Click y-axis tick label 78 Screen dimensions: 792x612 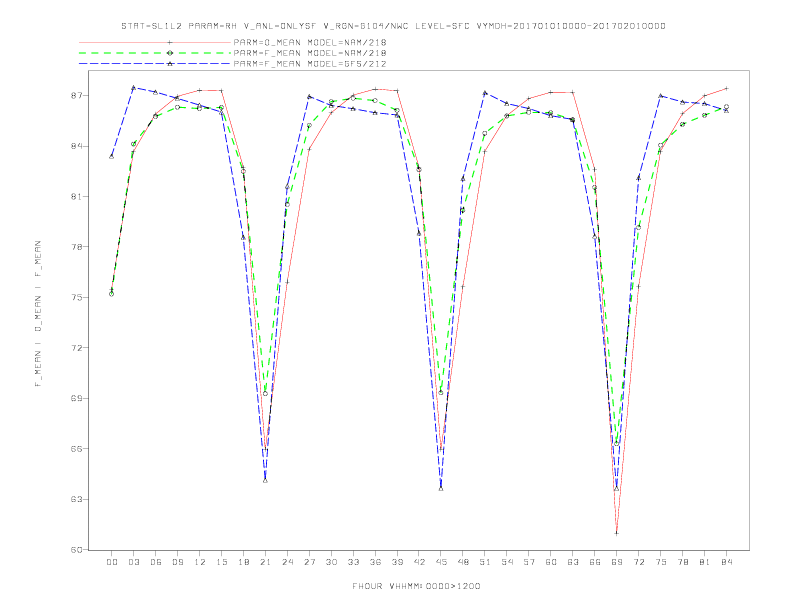click(x=77, y=247)
